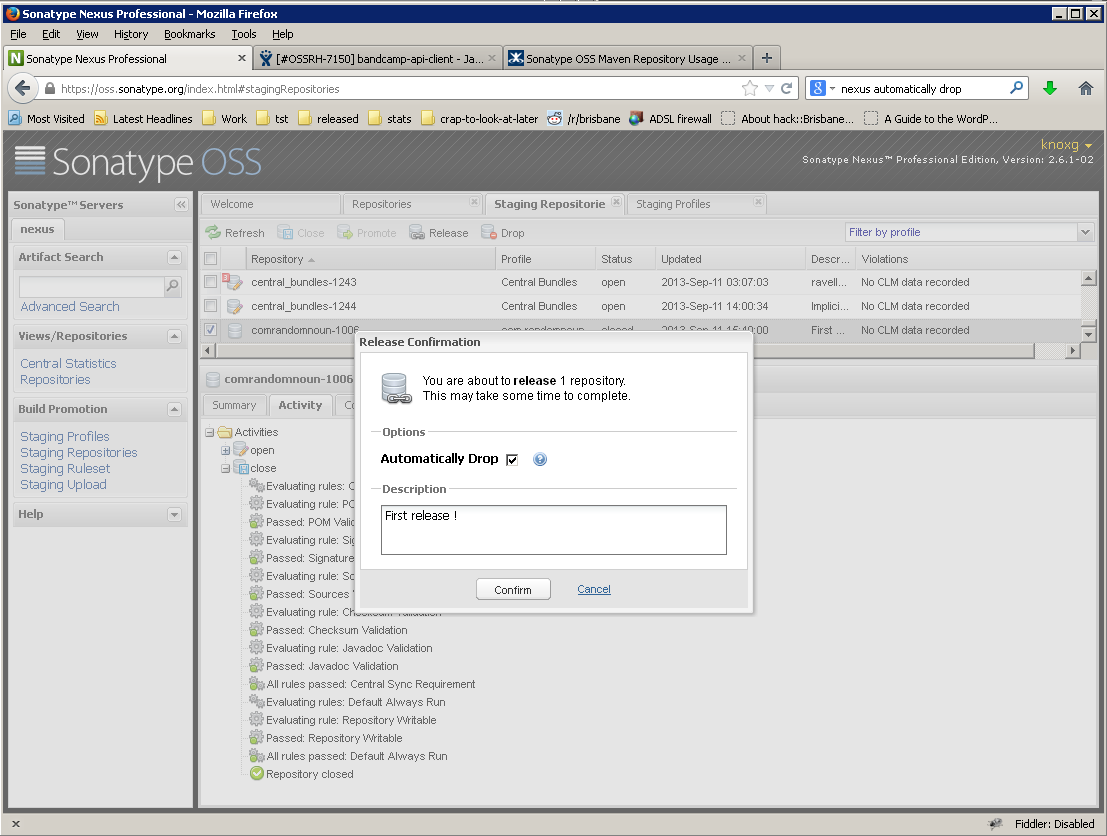Open the Staging Ruleset link
The width and height of the screenshot is (1107, 836).
point(65,468)
